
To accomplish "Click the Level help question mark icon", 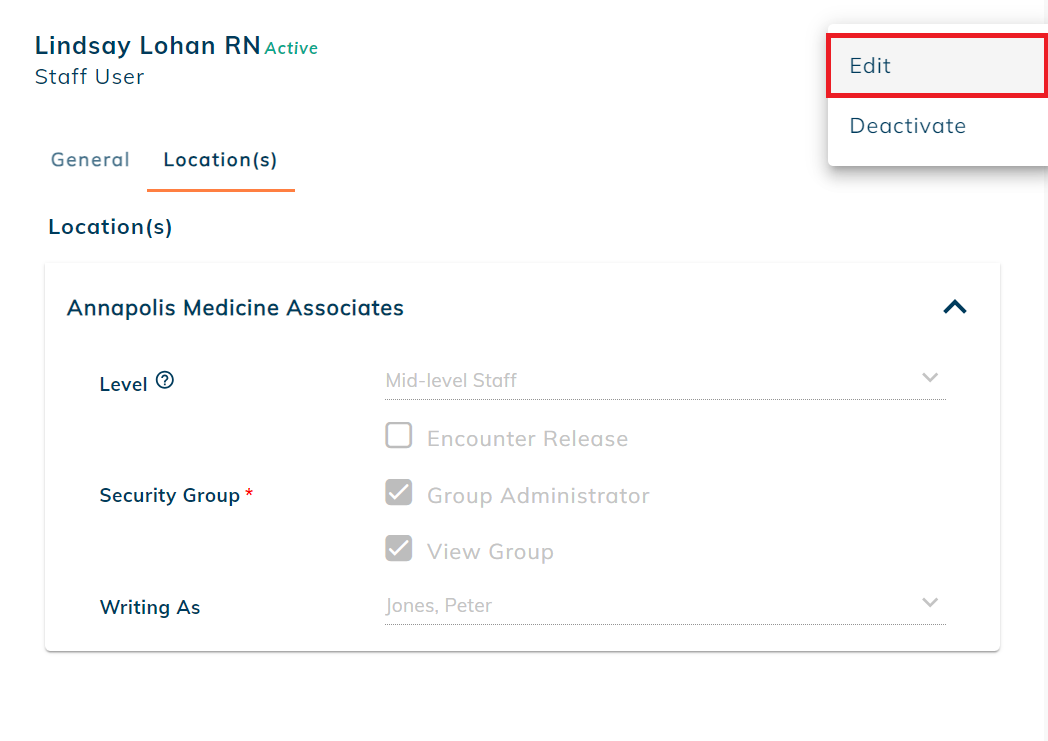I will (x=164, y=380).
